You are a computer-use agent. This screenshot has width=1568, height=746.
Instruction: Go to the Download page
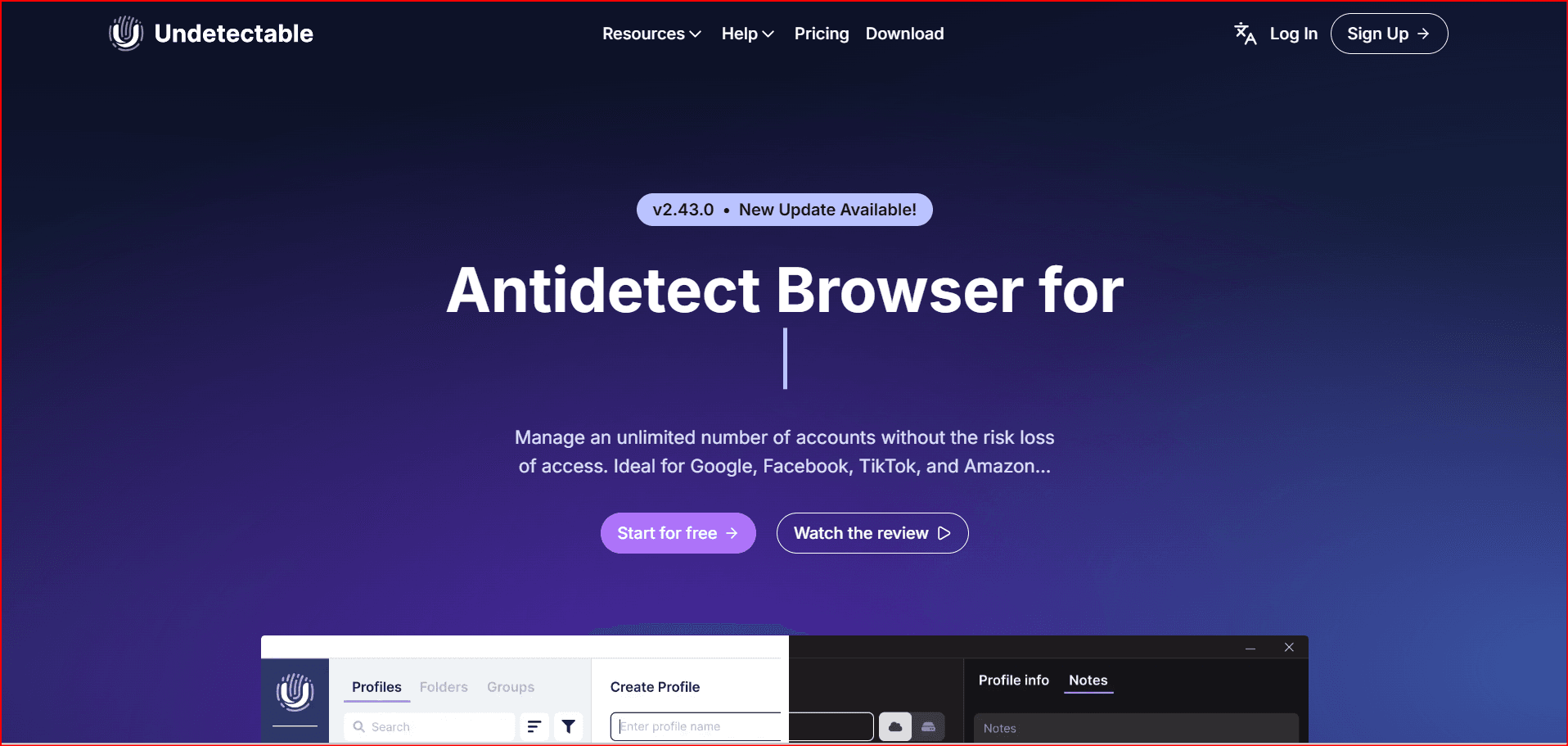click(x=905, y=34)
